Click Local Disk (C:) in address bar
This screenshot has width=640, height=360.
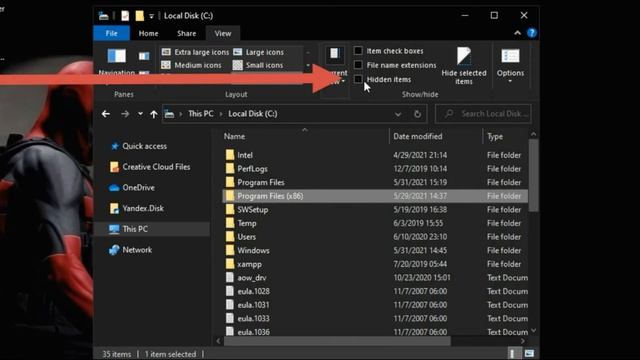(x=253, y=114)
